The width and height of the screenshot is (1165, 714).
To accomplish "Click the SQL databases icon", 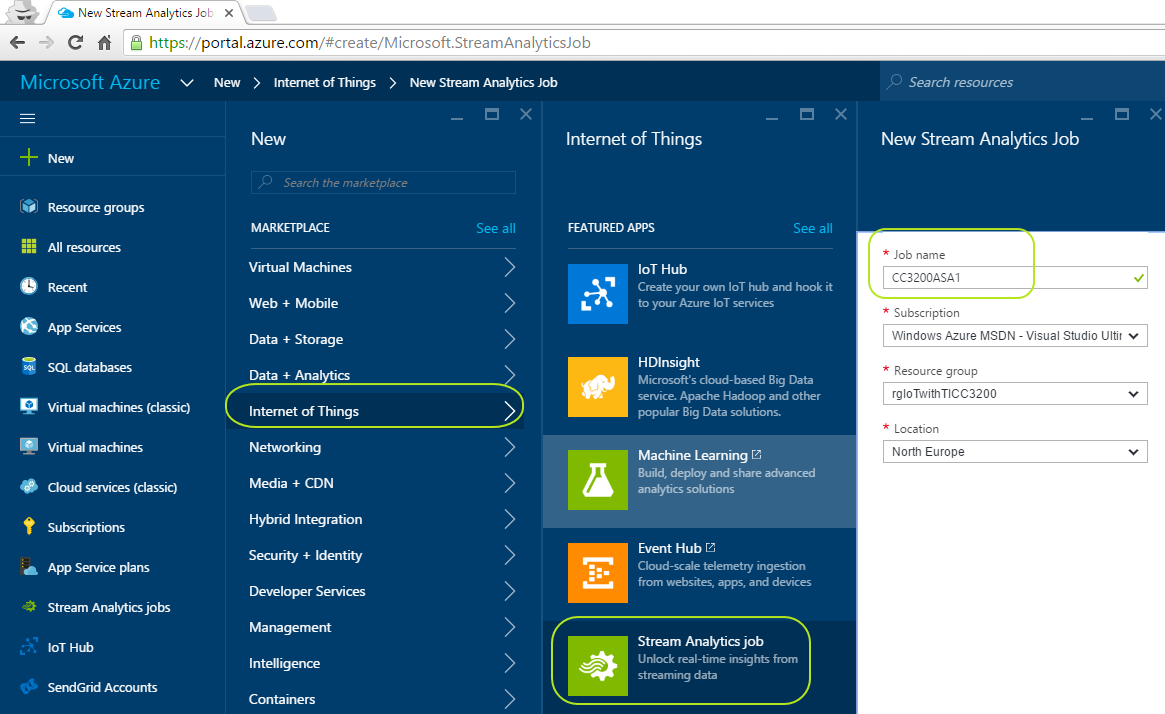I will (x=29, y=366).
